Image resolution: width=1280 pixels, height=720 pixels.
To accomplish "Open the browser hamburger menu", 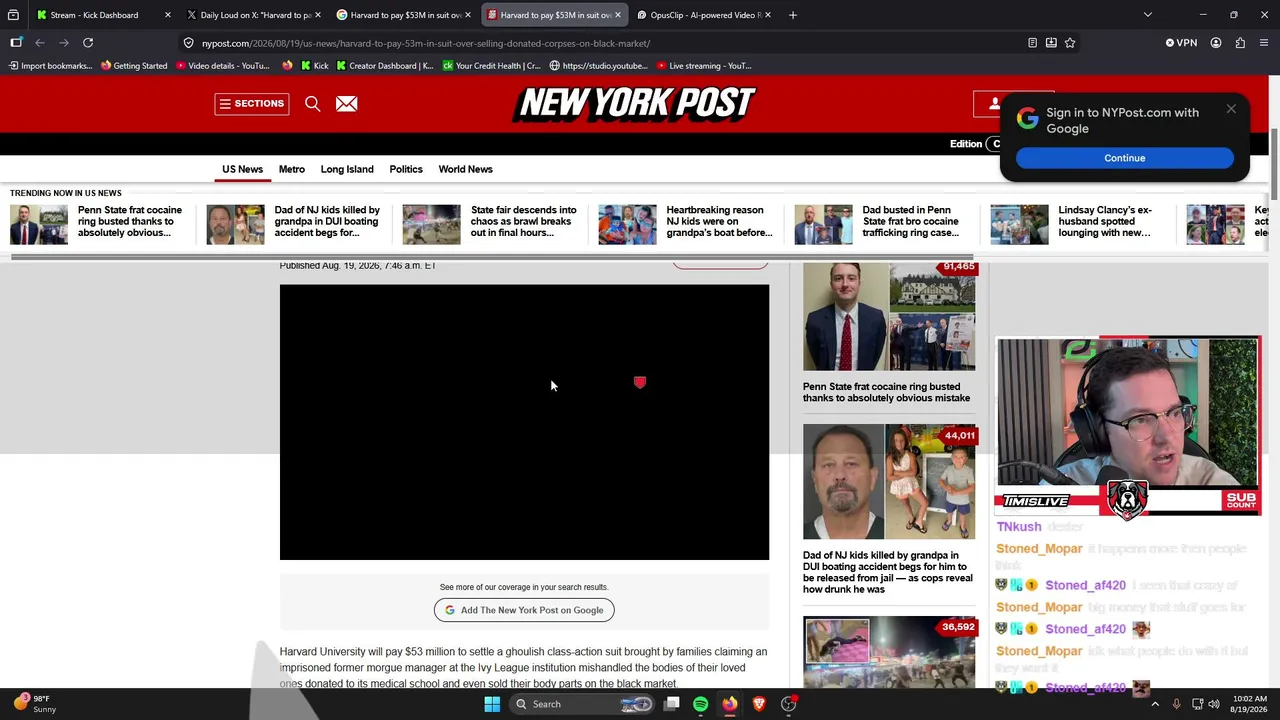I will [x=1264, y=43].
